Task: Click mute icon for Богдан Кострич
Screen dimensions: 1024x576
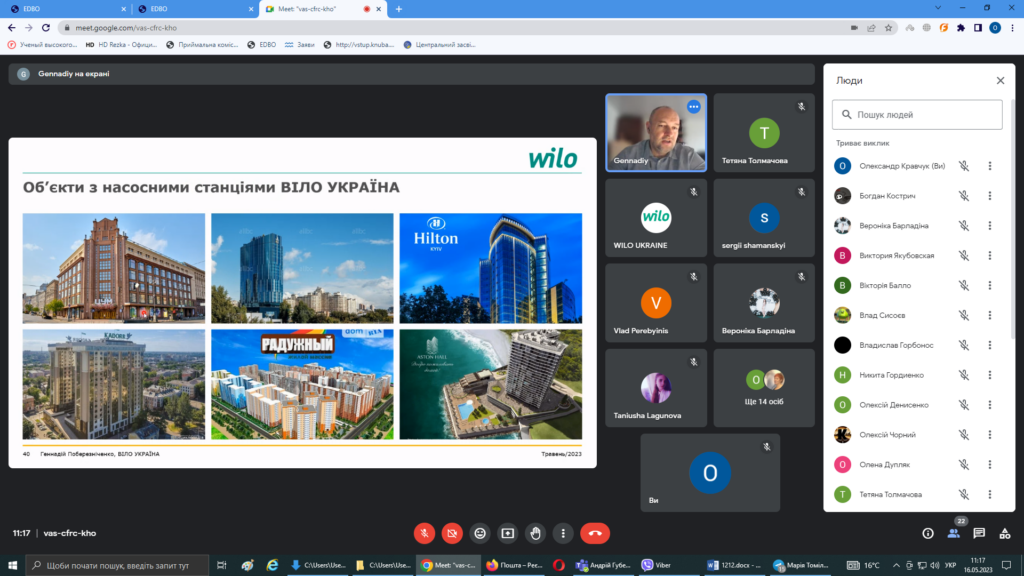Action: [x=964, y=196]
